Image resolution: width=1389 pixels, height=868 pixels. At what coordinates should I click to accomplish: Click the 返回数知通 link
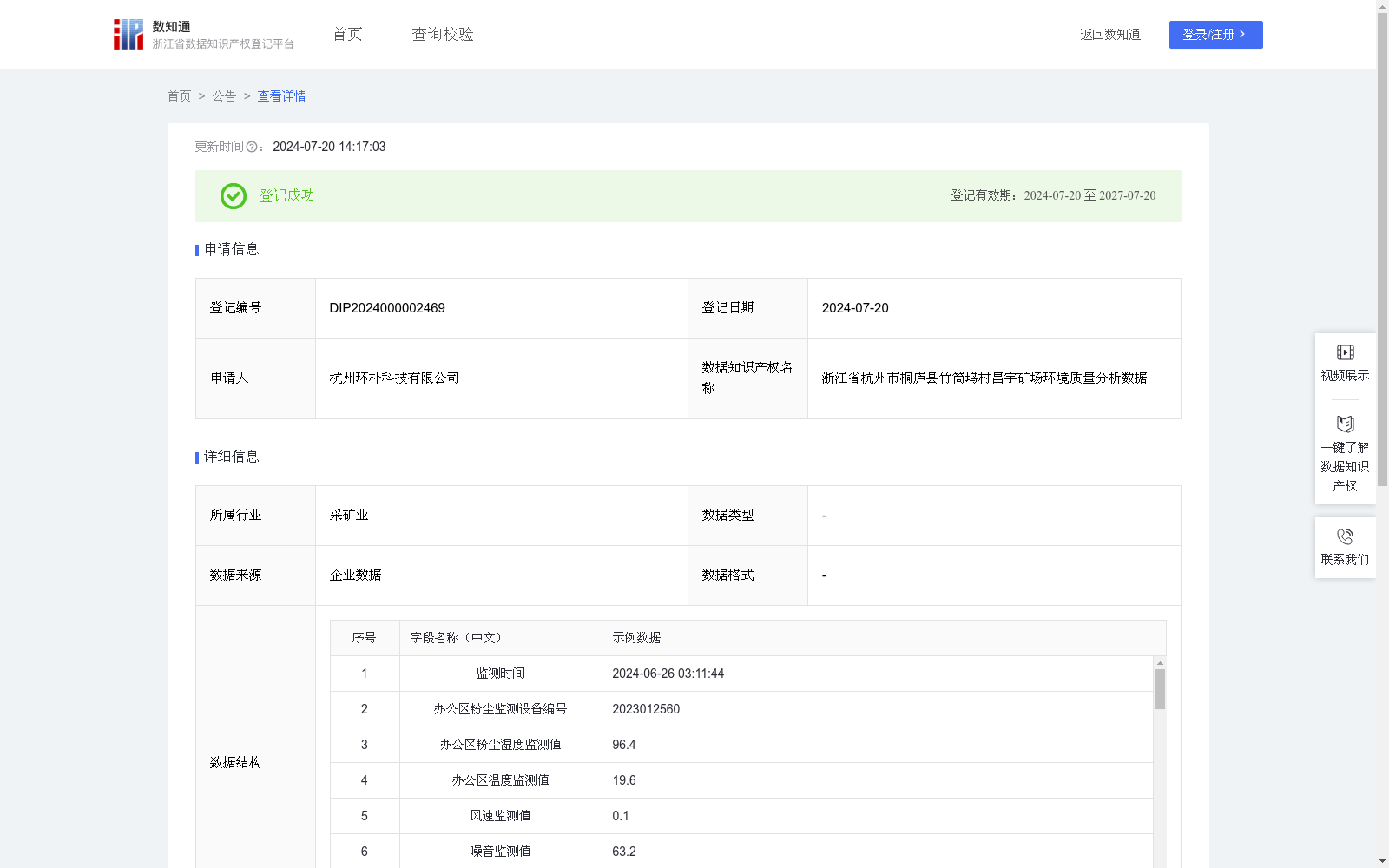(1109, 35)
